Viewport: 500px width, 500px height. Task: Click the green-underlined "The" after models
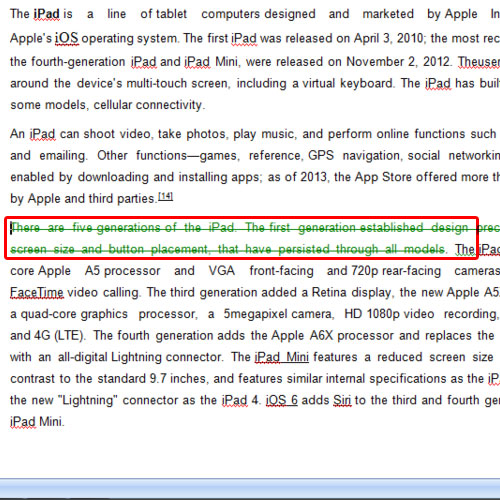click(465, 249)
